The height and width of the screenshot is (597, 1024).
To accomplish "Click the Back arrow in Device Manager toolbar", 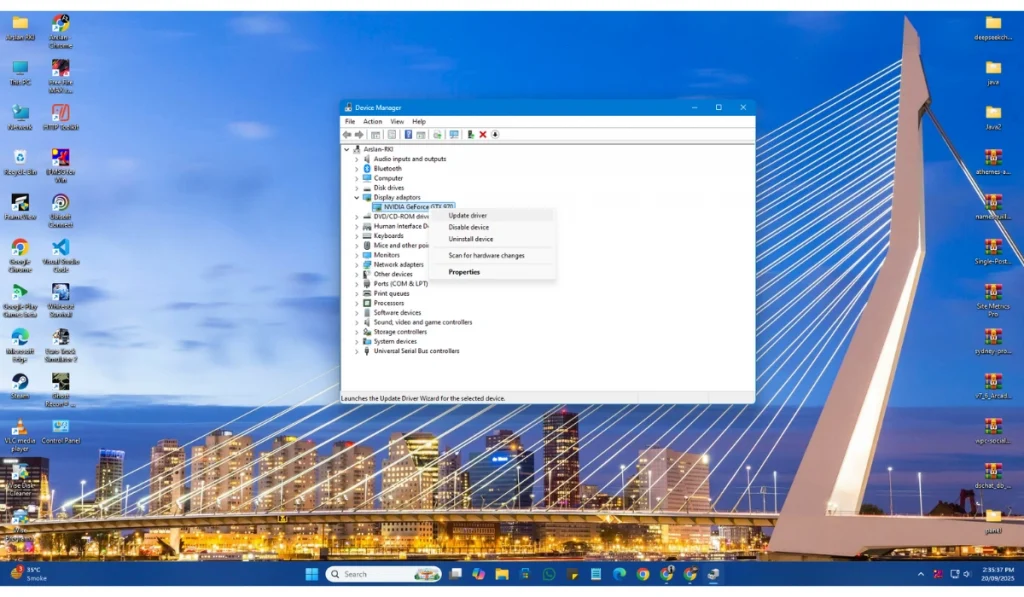I will pos(347,134).
